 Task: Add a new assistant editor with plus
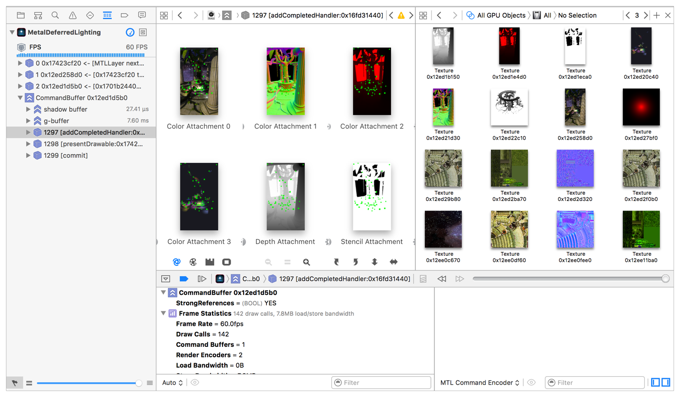click(x=657, y=15)
